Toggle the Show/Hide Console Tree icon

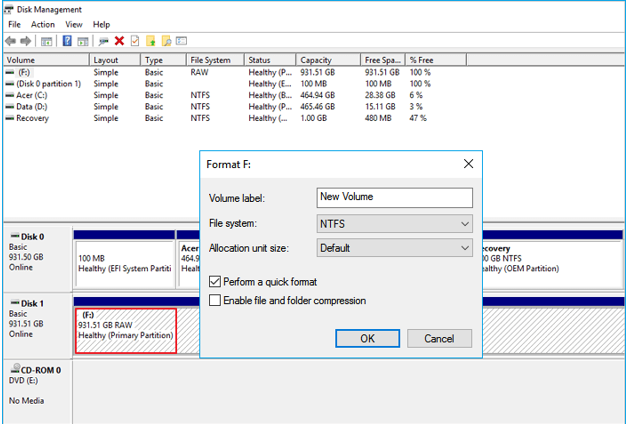(46, 41)
